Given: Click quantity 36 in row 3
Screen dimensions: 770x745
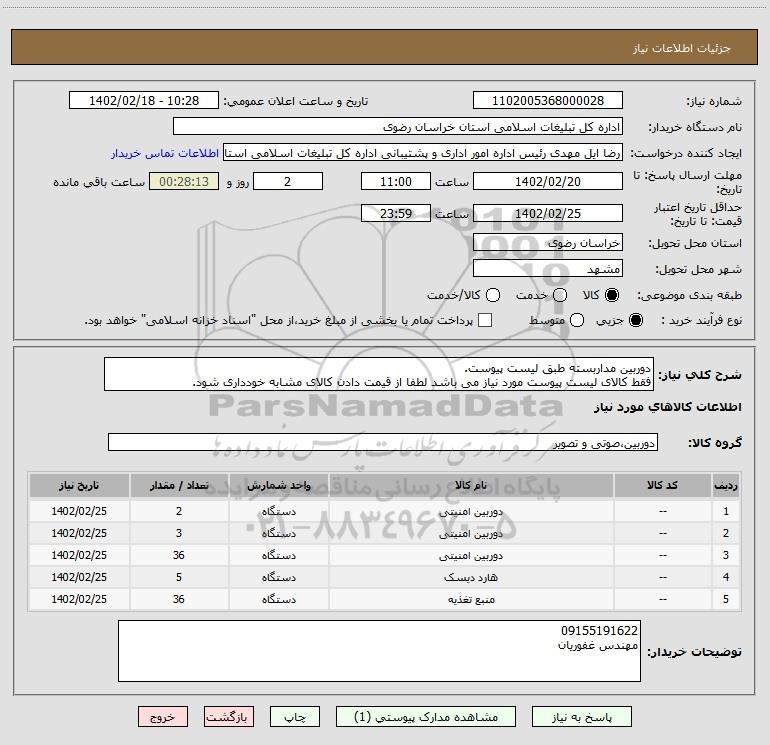Looking at the screenshot, I should [x=179, y=555].
